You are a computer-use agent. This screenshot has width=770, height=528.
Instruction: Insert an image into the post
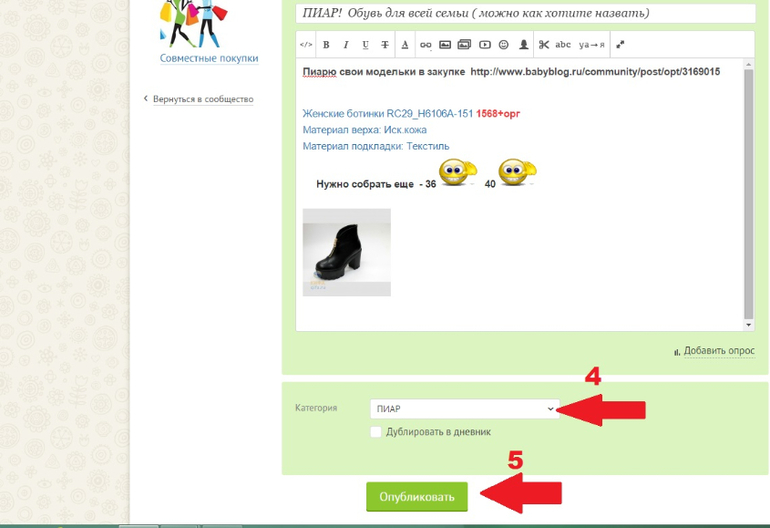pyautogui.click(x=445, y=45)
